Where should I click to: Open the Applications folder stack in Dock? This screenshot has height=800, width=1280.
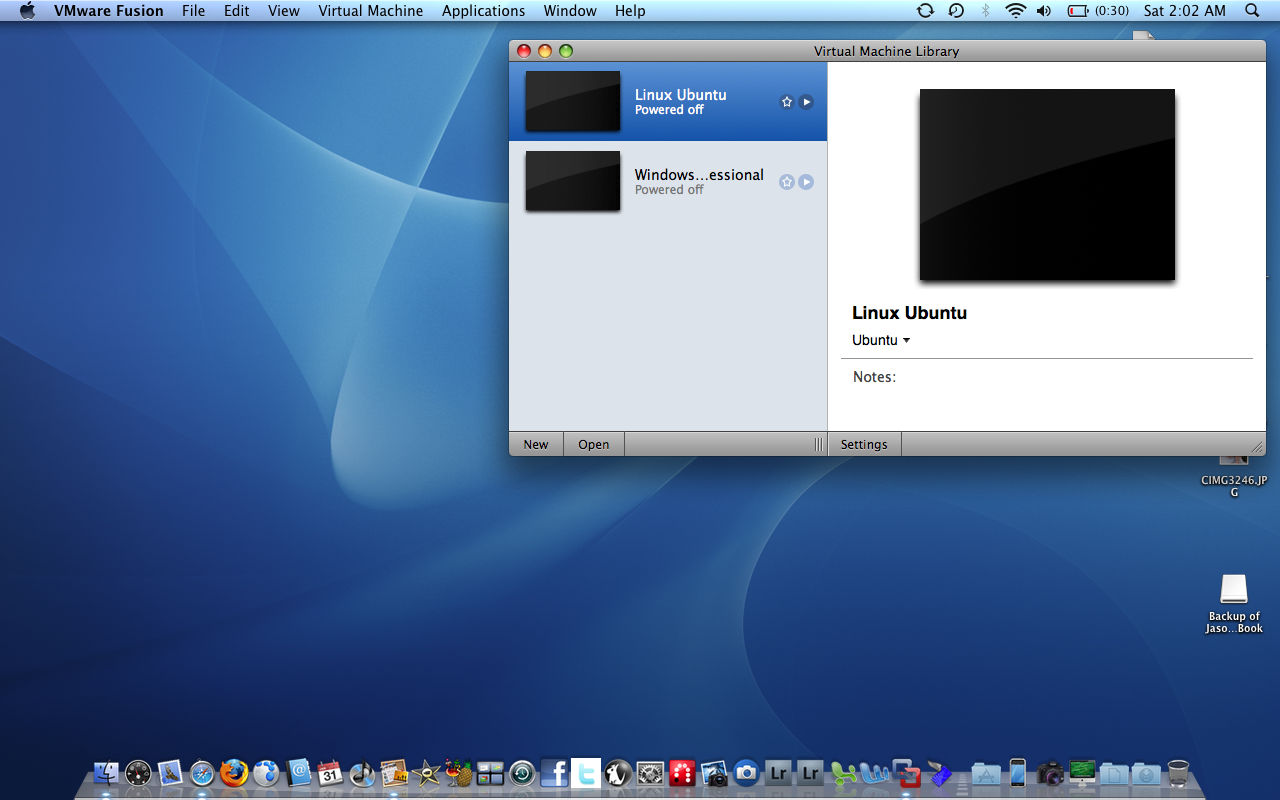[x=986, y=773]
